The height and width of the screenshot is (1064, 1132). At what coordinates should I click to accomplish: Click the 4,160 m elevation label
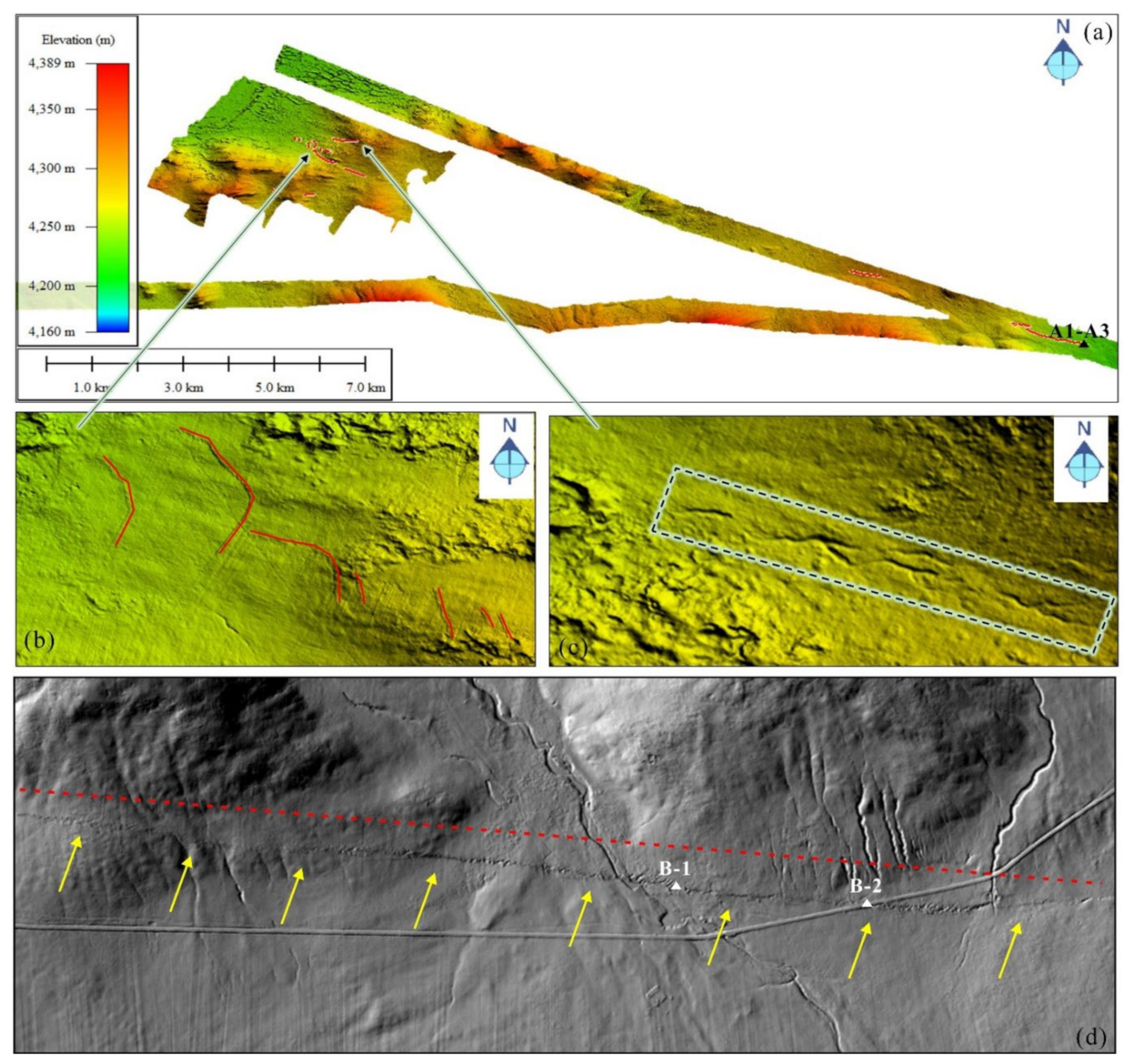pos(51,331)
